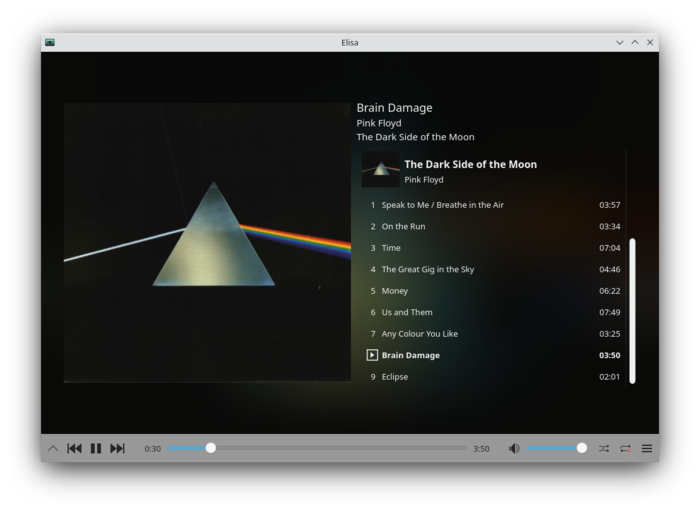700x511 pixels.
Task: Click the Pink Floyd artist label below song title
Action: coord(379,123)
